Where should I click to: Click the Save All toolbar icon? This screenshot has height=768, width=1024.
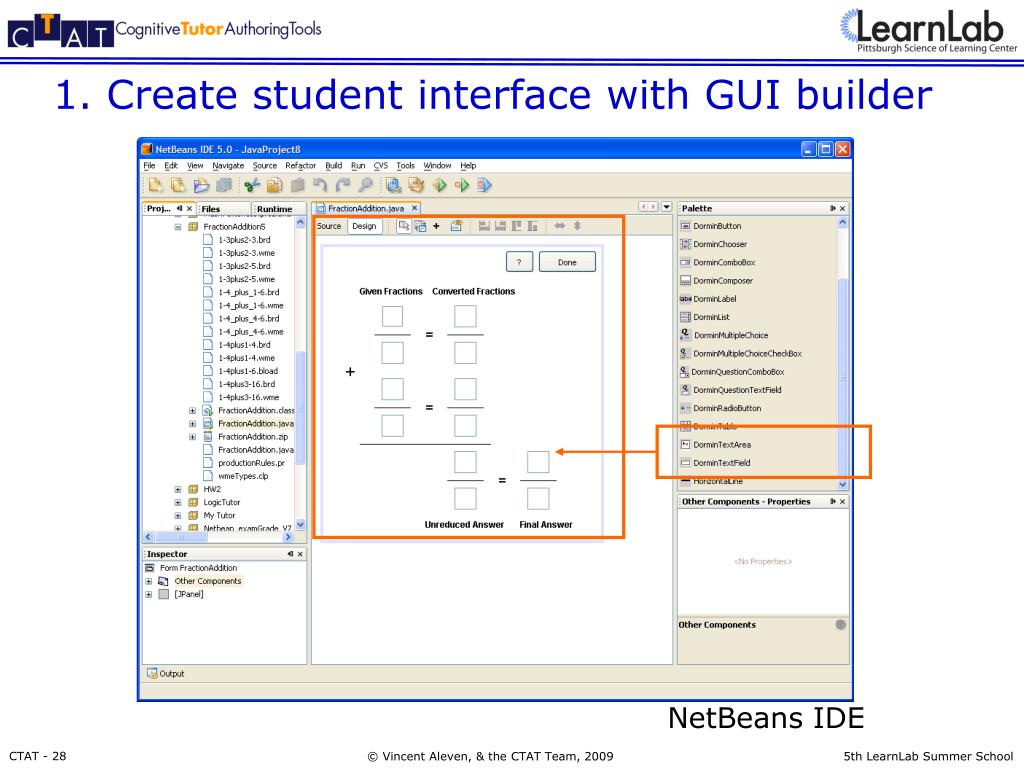coord(223,185)
